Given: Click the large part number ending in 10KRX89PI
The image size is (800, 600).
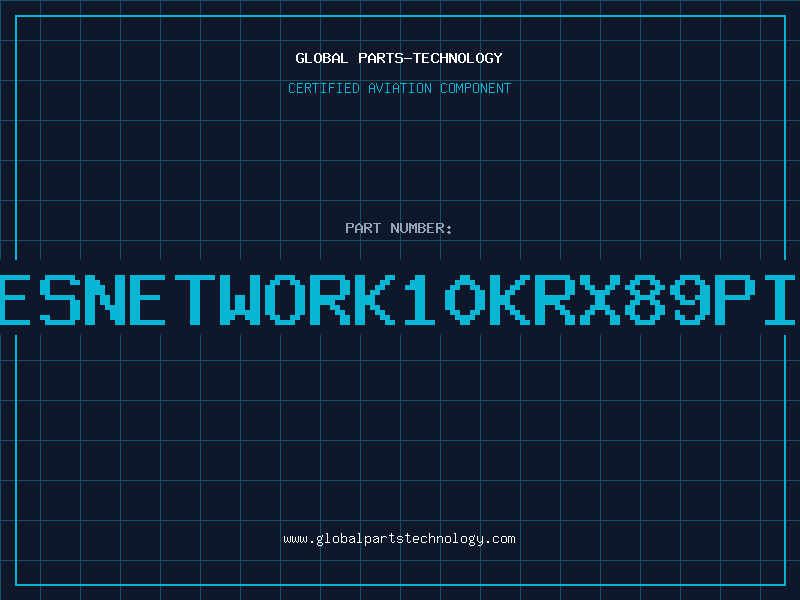Looking at the screenshot, I should [398, 300].
